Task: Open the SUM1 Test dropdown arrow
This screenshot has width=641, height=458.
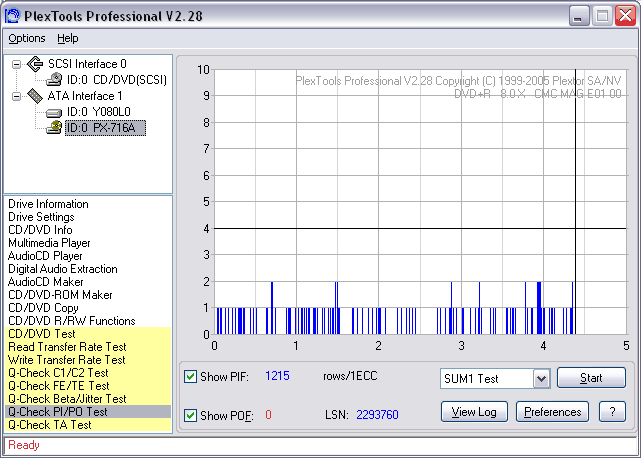Action: [541, 379]
